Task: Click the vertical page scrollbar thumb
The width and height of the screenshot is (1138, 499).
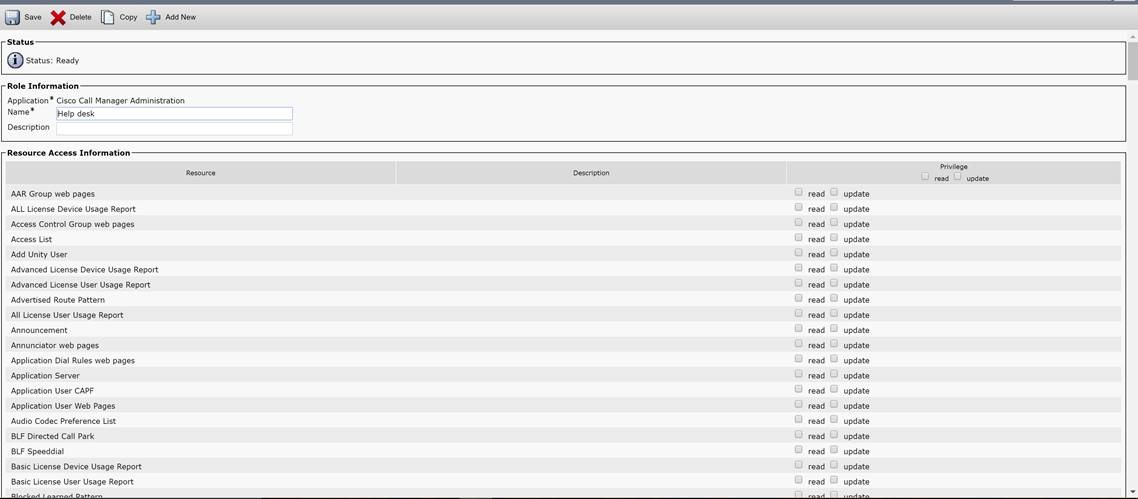Action: (1132, 62)
